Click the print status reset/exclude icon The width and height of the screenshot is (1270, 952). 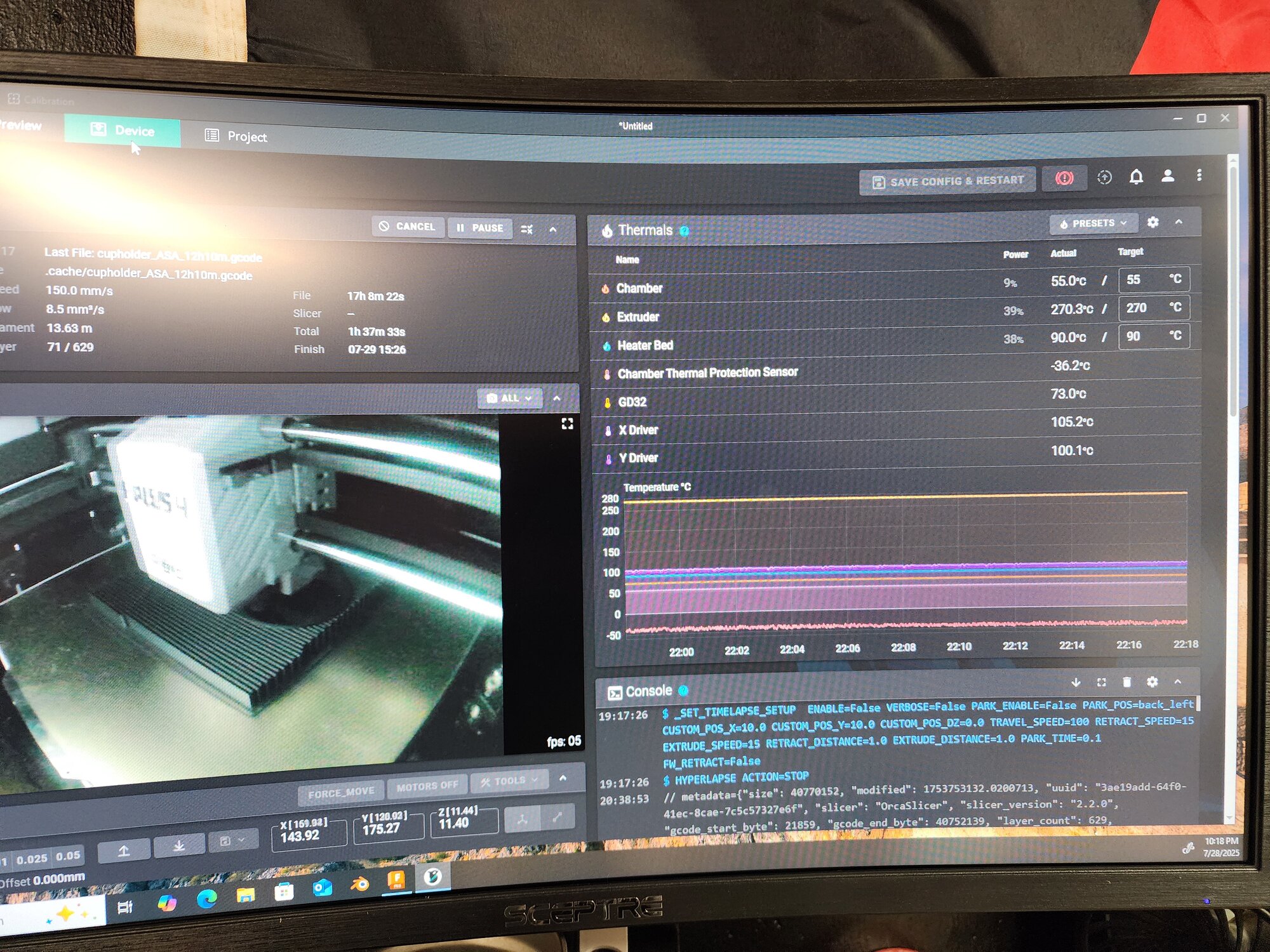[526, 229]
